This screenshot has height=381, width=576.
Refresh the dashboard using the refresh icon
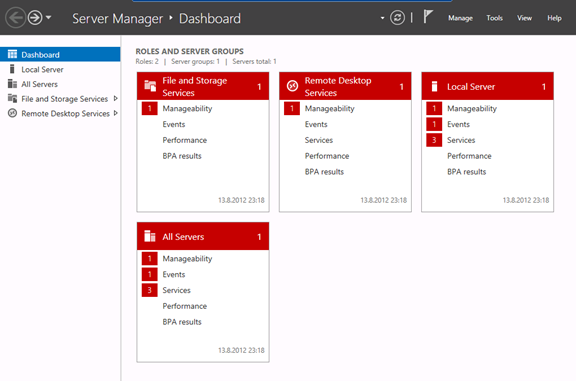397,18
